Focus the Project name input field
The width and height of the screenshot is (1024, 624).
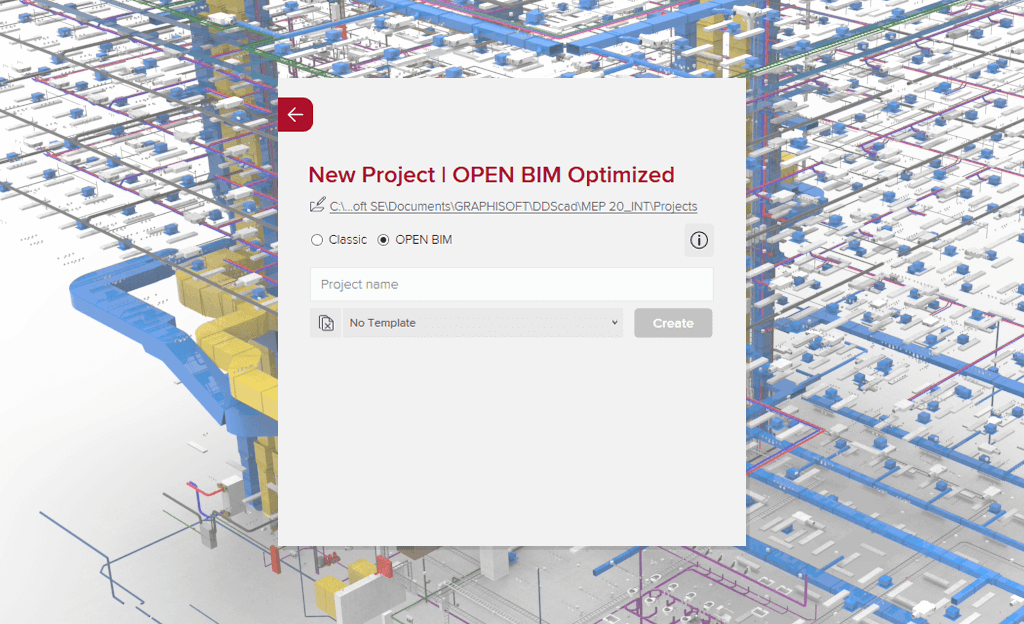click(511, 285)
